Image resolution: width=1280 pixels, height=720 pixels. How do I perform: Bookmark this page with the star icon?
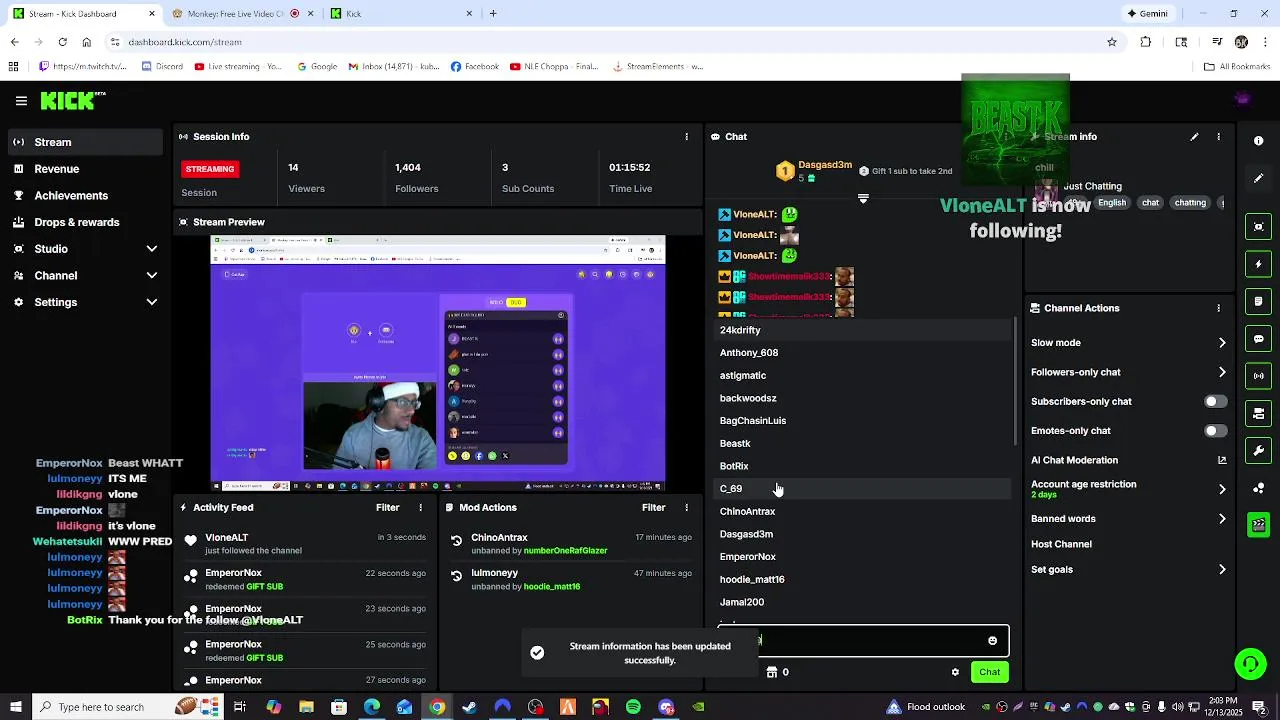[1111, 42]
